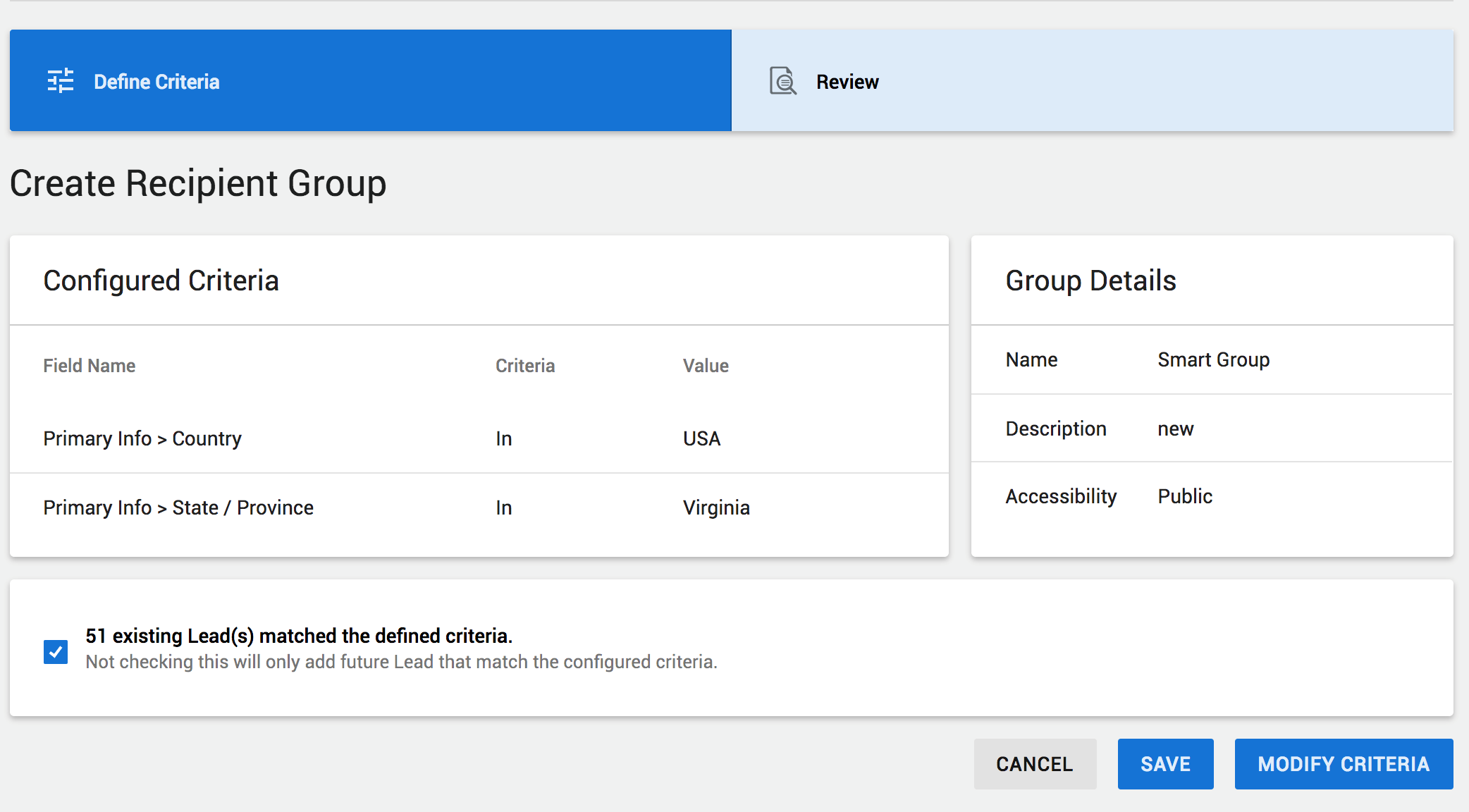Click the 'Configured Criteria' panel heading
Image resolution: width=1469 pixels, height=812 pixels.
[x=161, y=281]
